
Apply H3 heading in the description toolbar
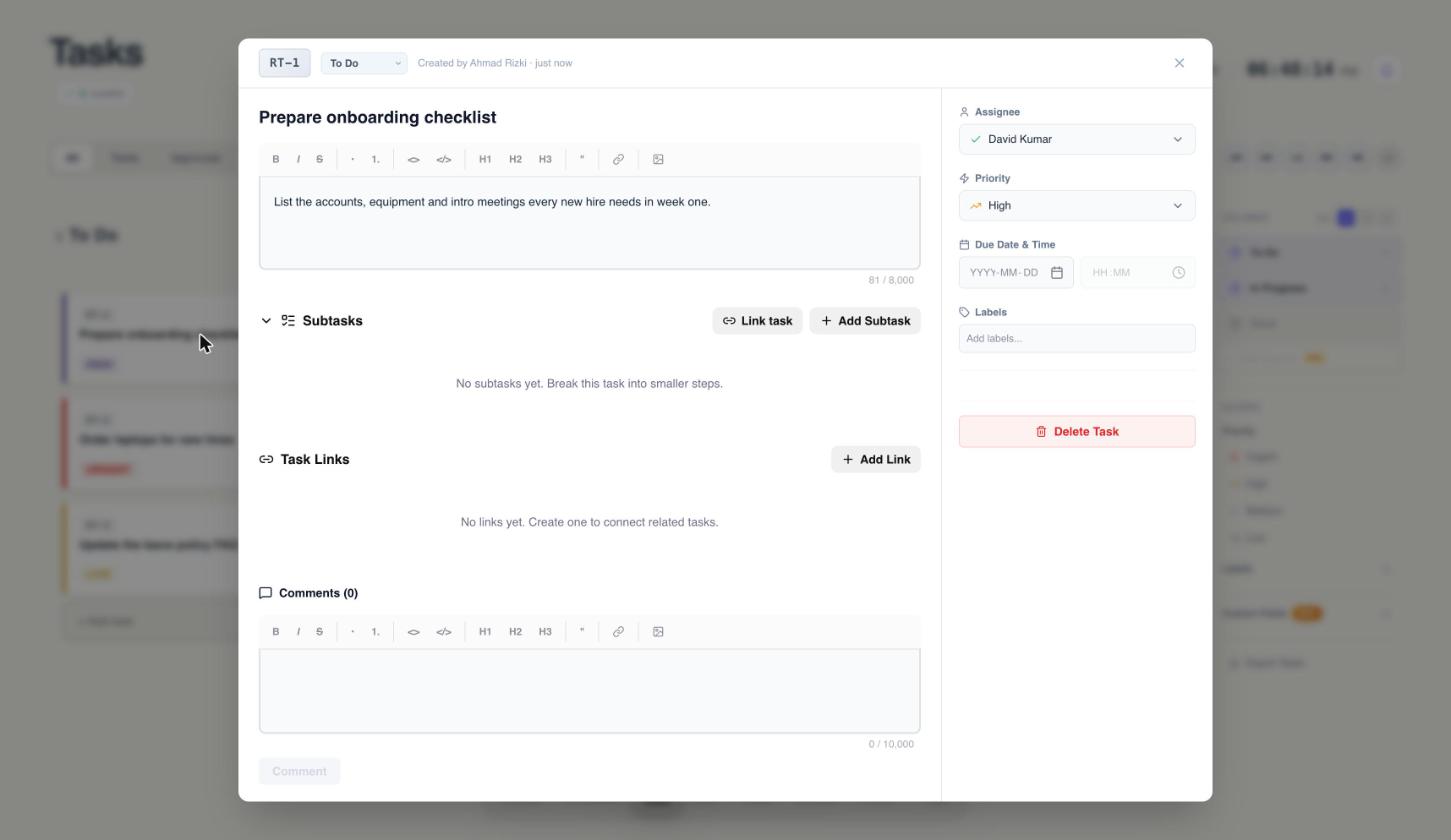[x=545, y=159]
